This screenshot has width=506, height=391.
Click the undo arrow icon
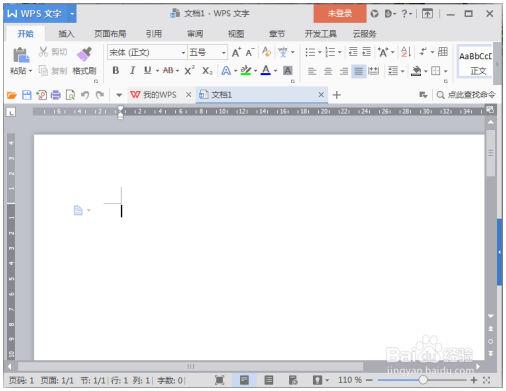85,95
